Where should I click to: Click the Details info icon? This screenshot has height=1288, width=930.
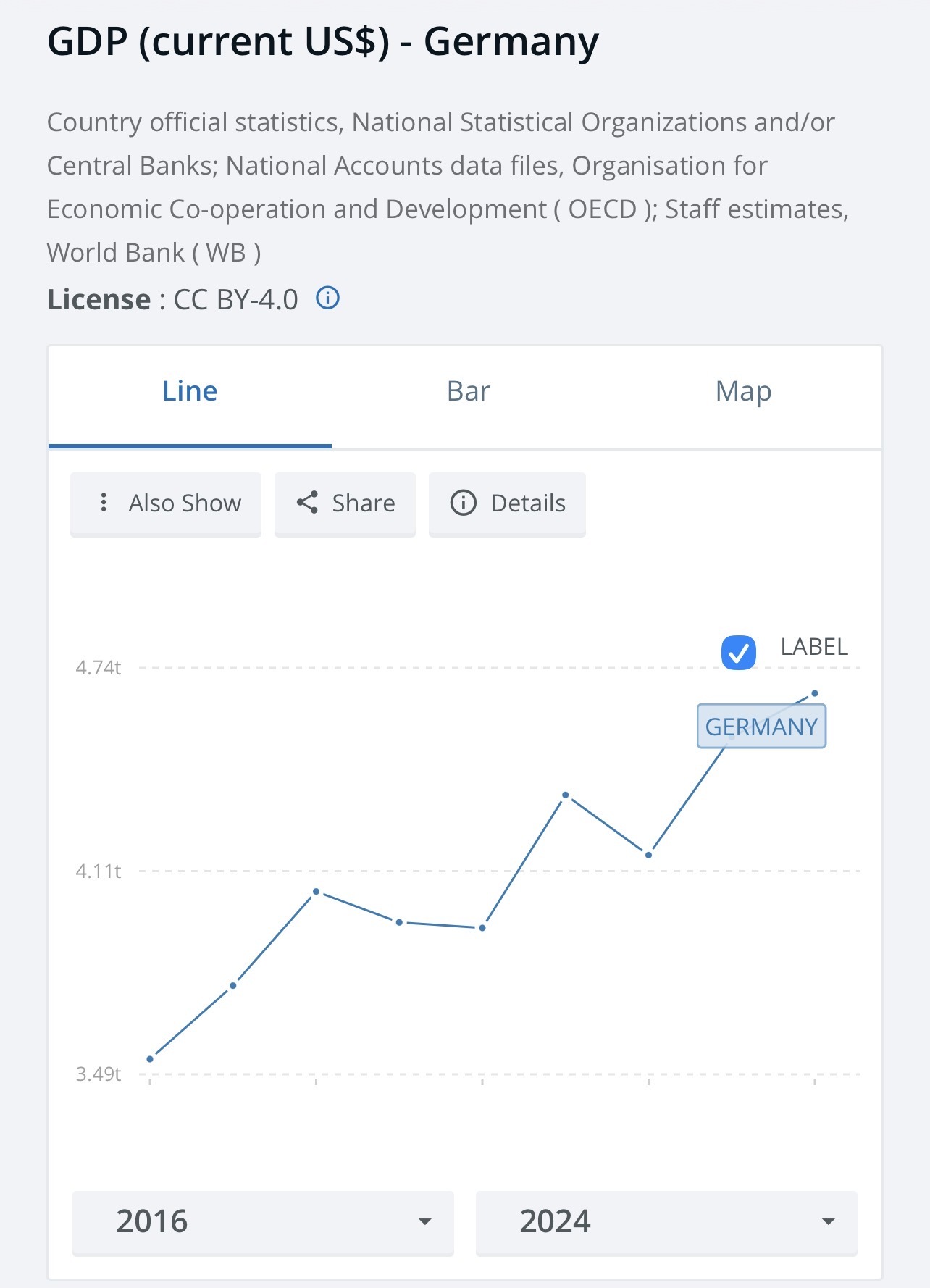tap(464, 503)
